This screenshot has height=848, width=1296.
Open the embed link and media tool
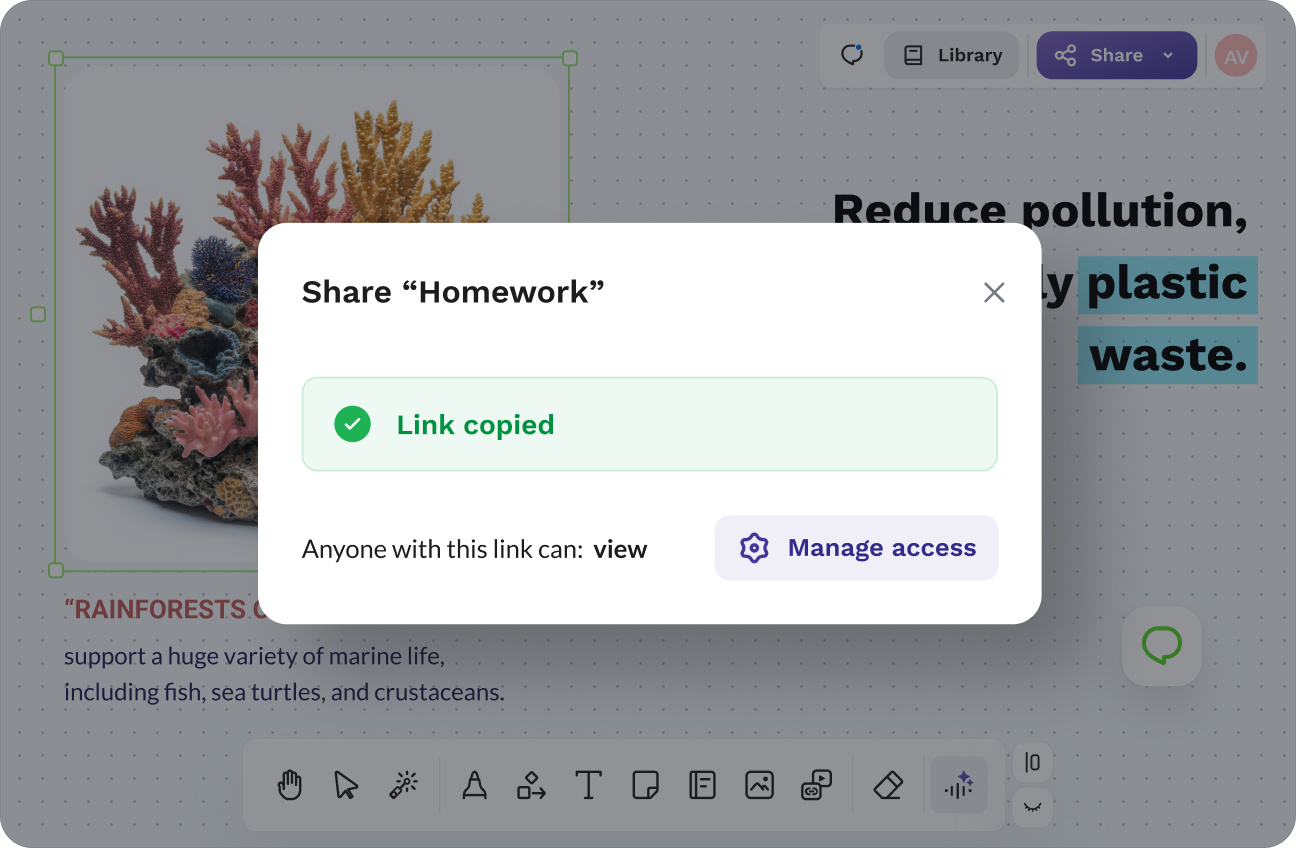pyautogui.click(x=817, y=785)
